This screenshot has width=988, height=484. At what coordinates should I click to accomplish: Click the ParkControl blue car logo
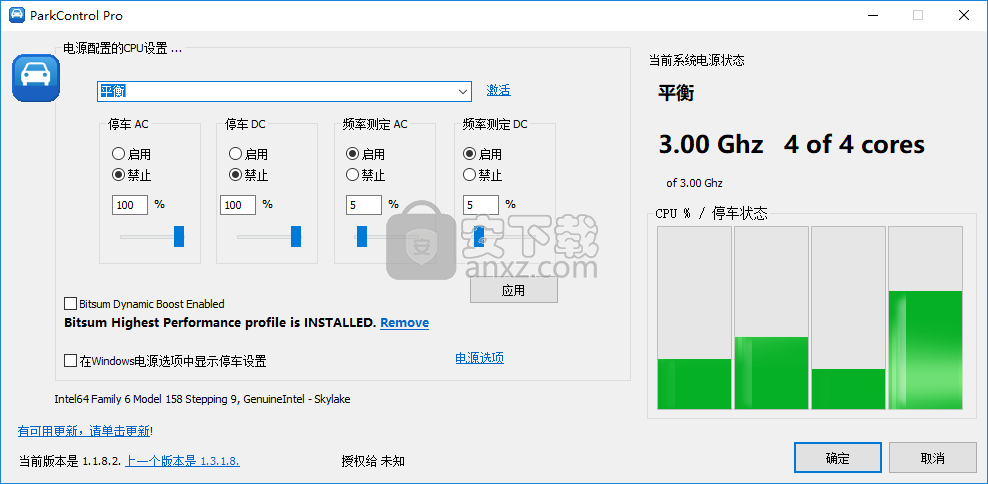[x=36, y=78]
